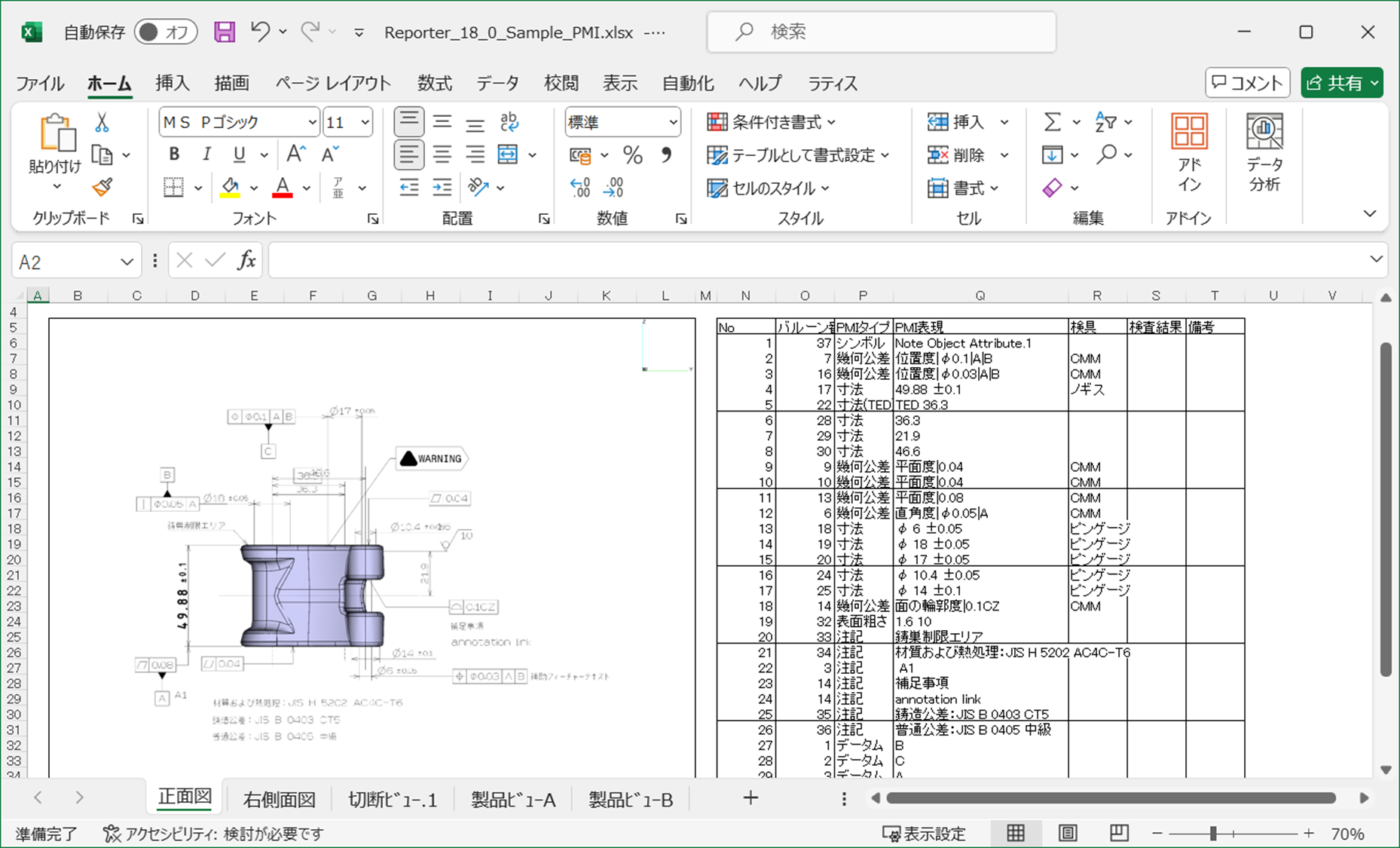
Task: Click the 検索 search box
Action: point(882,32)
